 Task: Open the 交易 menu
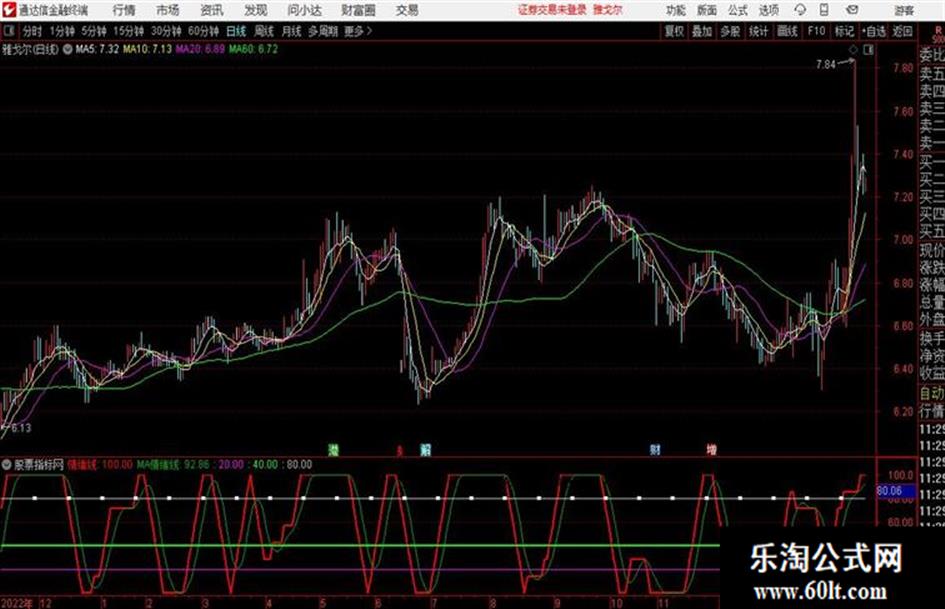407,10
